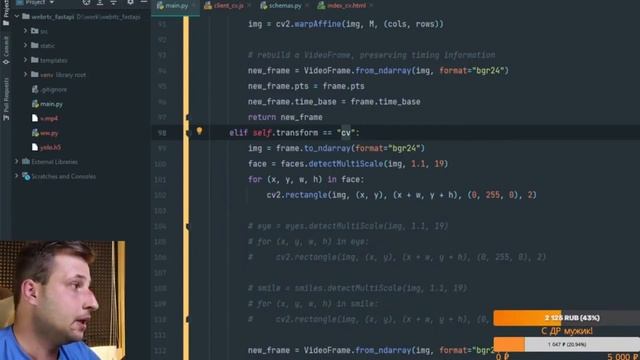Image resolution: width=640 pixels, height=360 pixels.
Task: Click the select opened file target icon
Action: click(x=87, y=2)
